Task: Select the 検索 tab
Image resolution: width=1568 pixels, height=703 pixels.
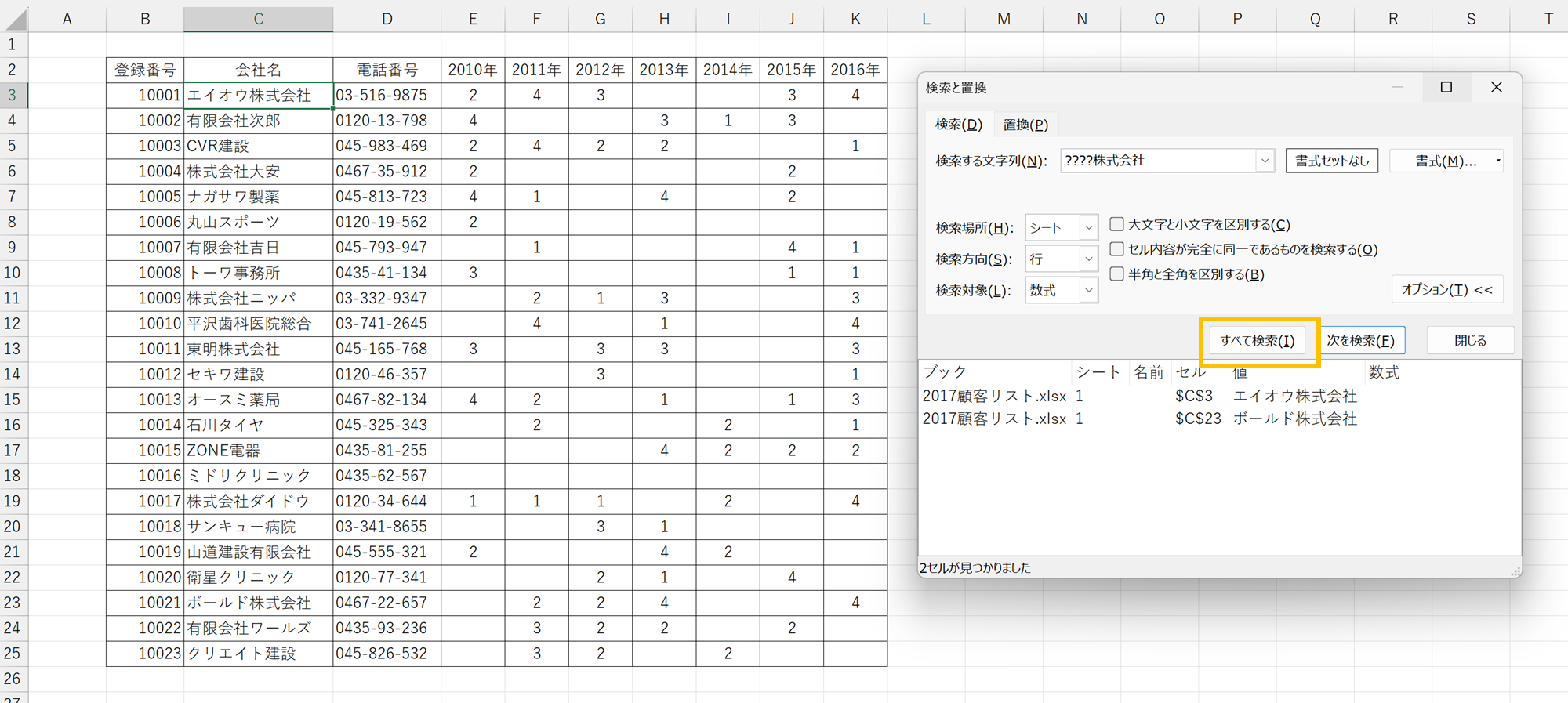Action: click(958, 125)
